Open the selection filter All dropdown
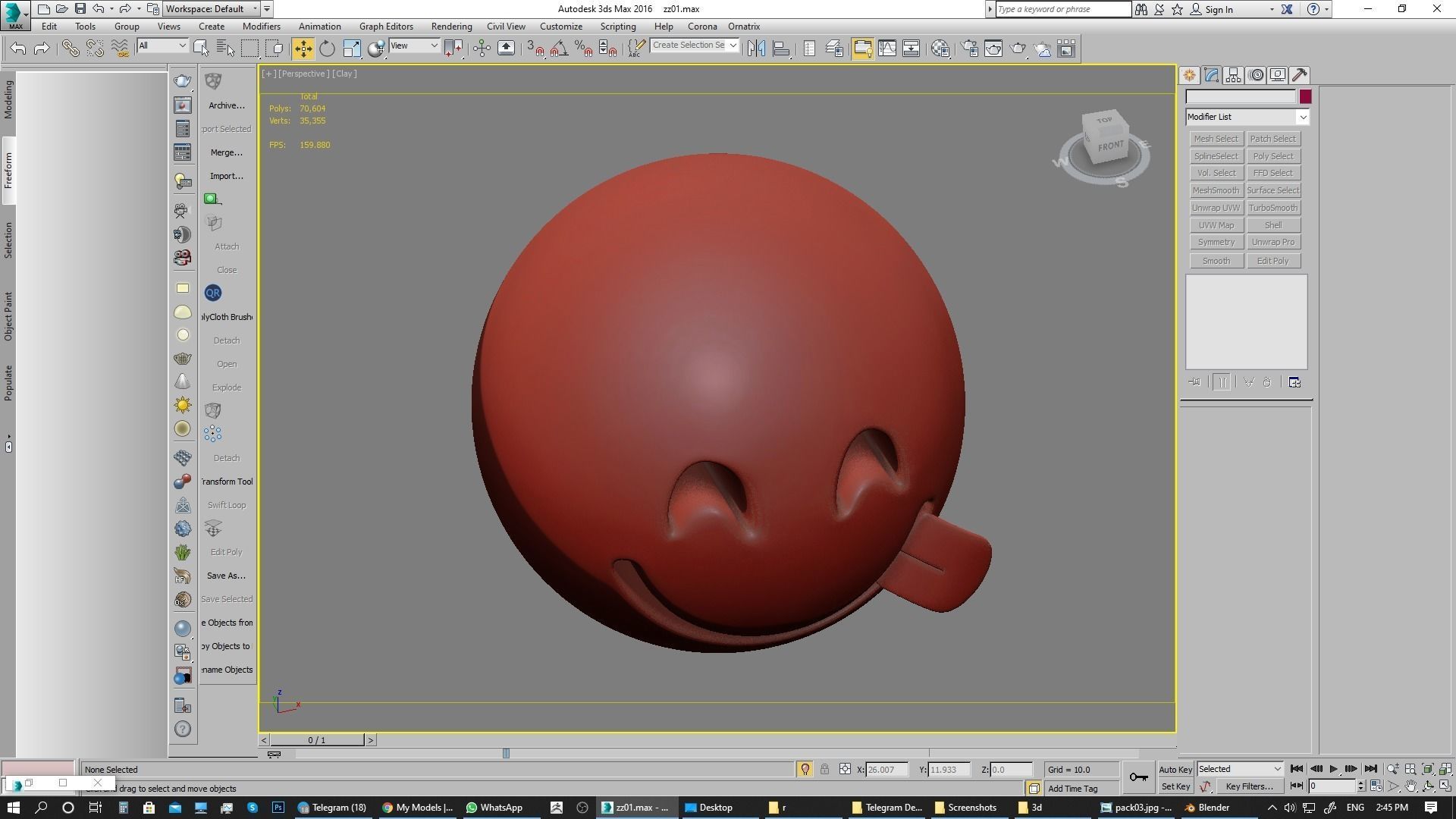The image size is (1456, 819). 162,45
